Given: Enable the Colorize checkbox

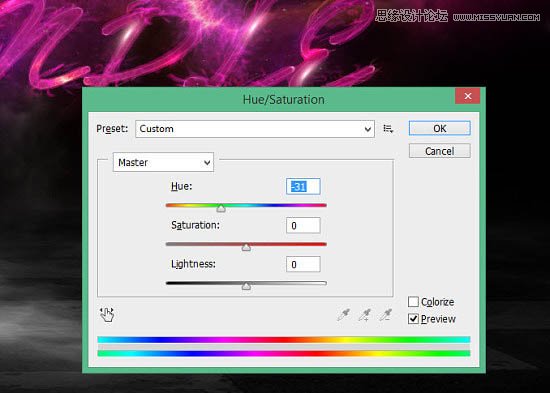Looking at the screenshot, I should (x=413, y=302).
